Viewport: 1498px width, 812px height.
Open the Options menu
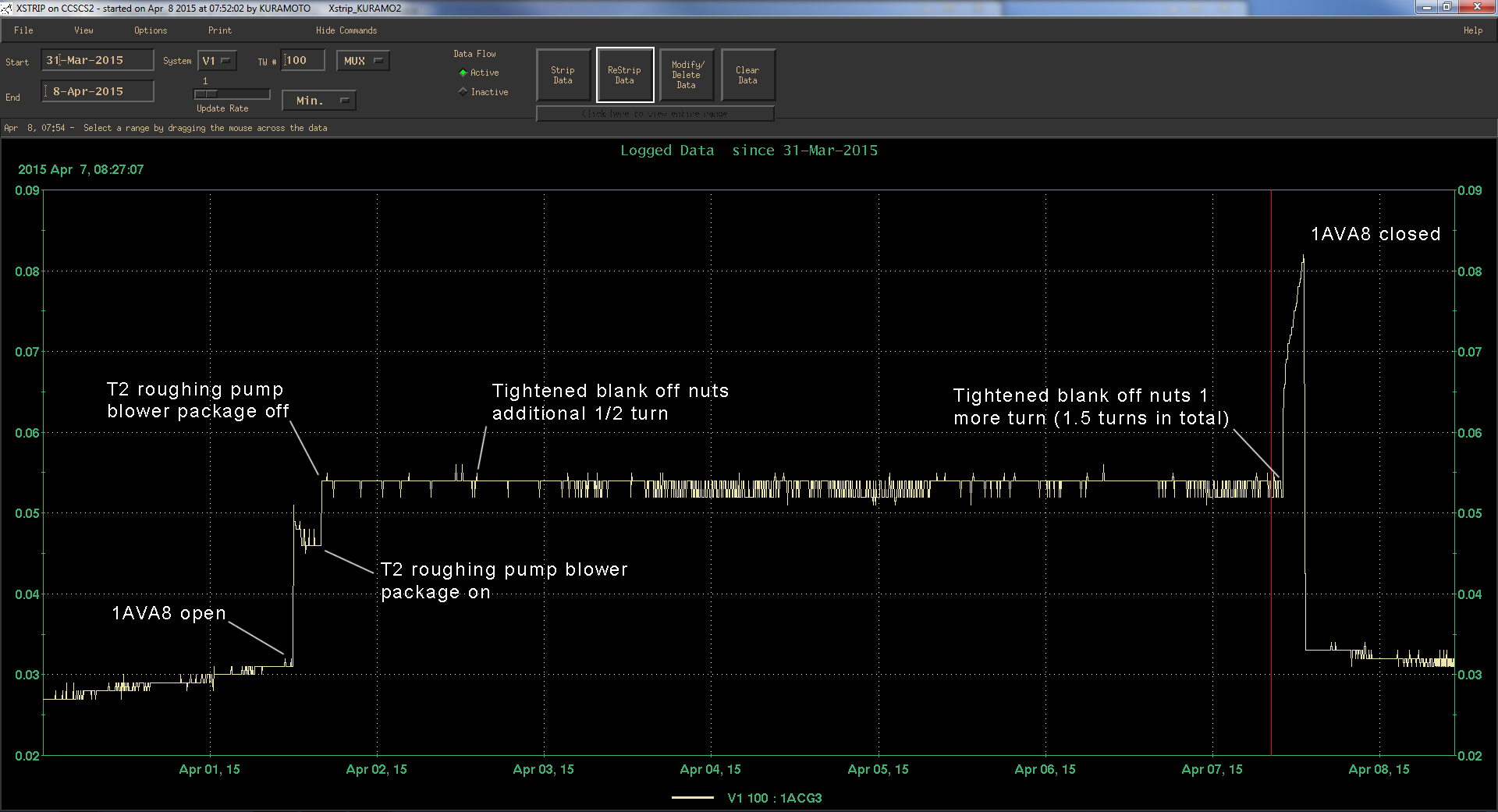click(151, 30)
